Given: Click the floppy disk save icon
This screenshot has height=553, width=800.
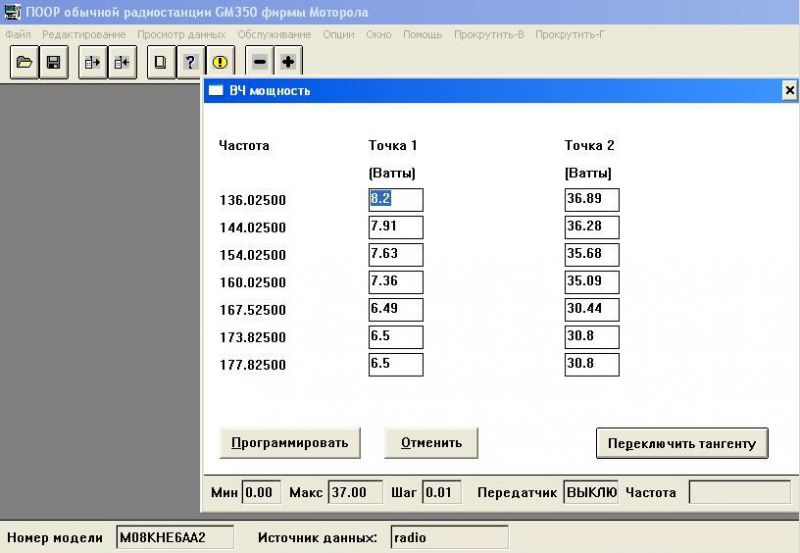Looking at the screenshot, I should (54, 62).
